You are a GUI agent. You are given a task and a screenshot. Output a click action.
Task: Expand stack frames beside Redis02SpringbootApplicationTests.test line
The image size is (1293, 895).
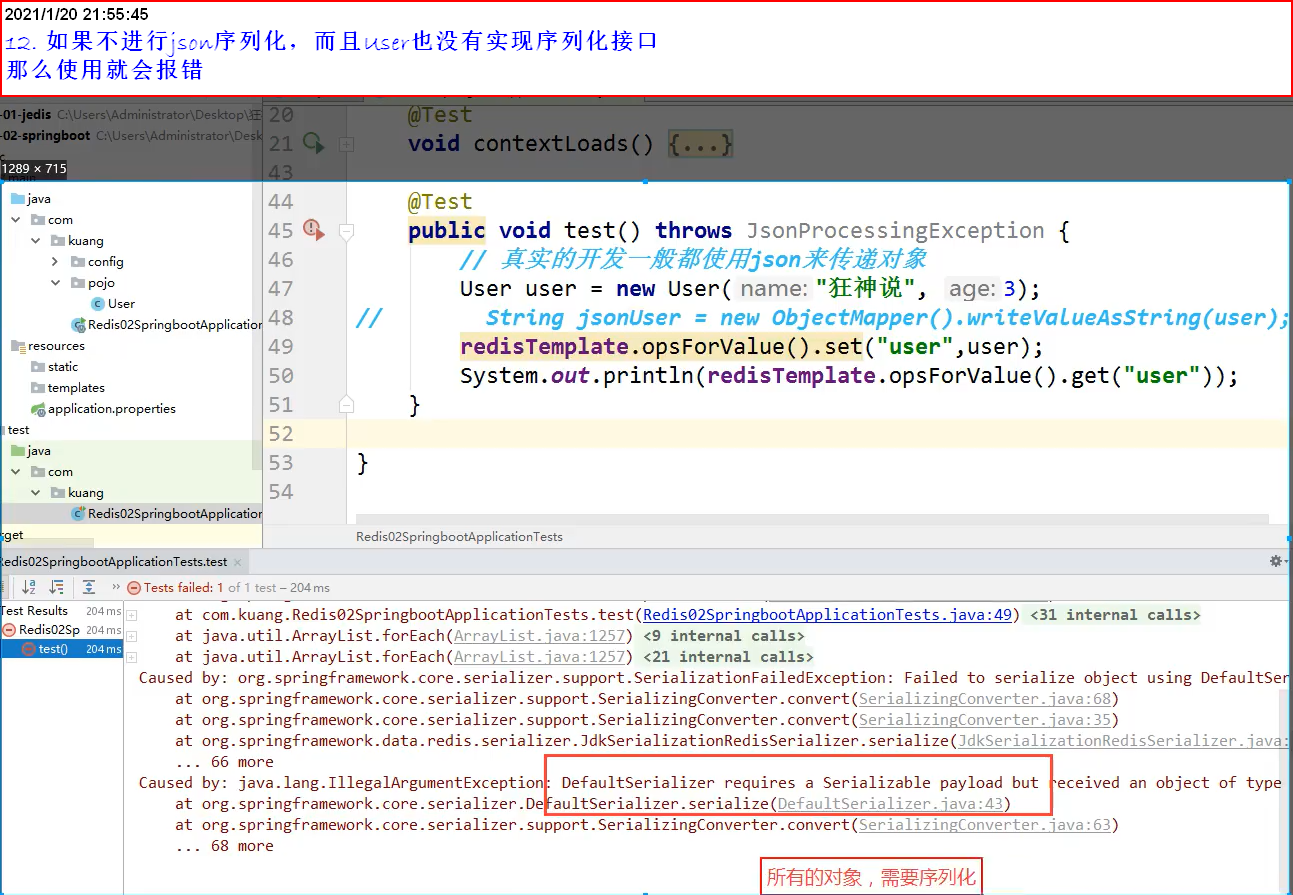click(x=131, y=615)
